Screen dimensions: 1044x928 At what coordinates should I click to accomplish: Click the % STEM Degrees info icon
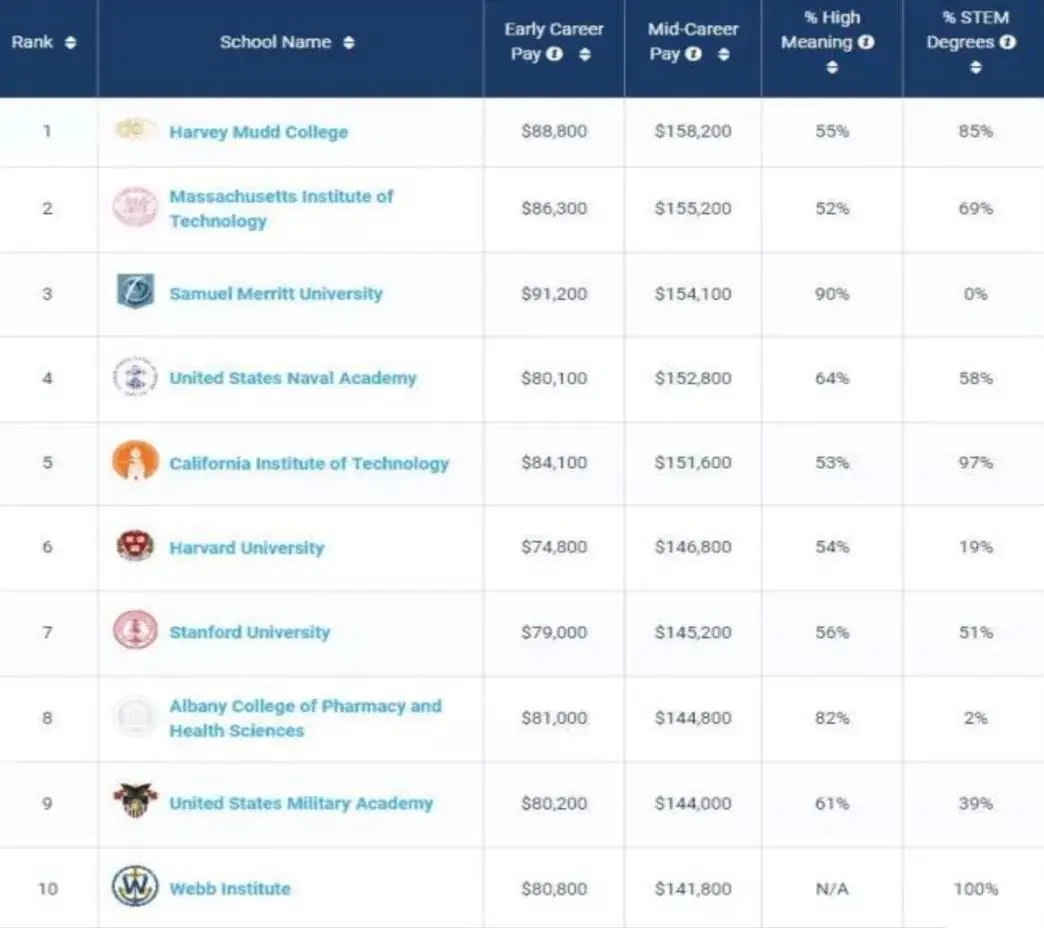pos(1007,43)
